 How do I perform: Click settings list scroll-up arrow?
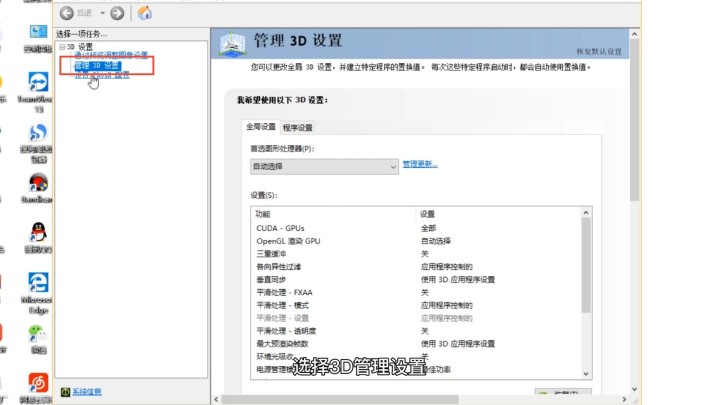point(586,213)
